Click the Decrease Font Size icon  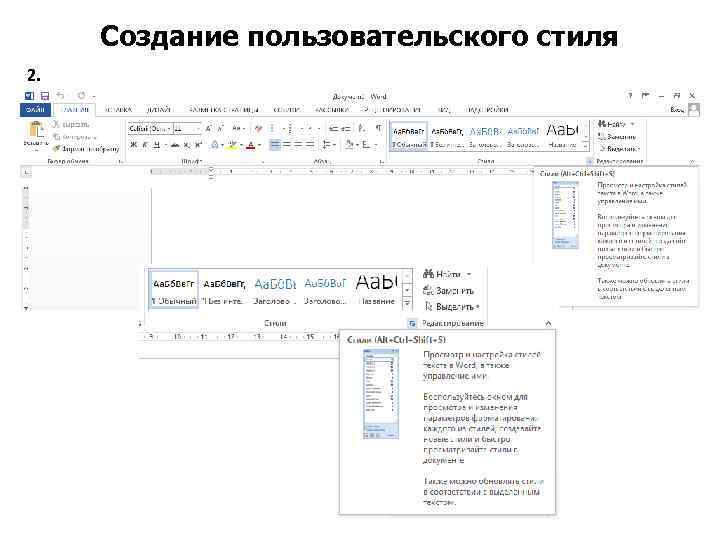click(x=220, y=129)
